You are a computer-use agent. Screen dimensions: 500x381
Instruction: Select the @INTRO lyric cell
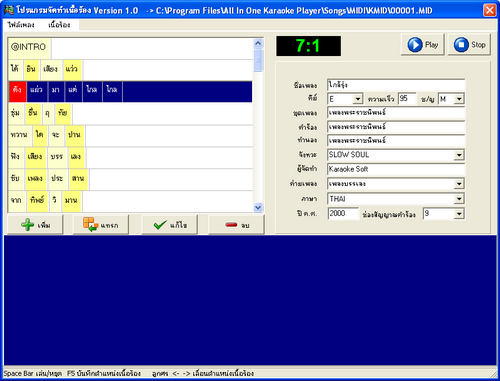tap(29, 48)
